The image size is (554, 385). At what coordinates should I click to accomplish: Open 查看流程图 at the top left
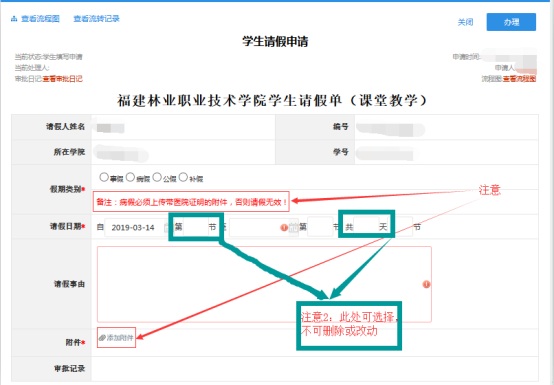(40, 19)
